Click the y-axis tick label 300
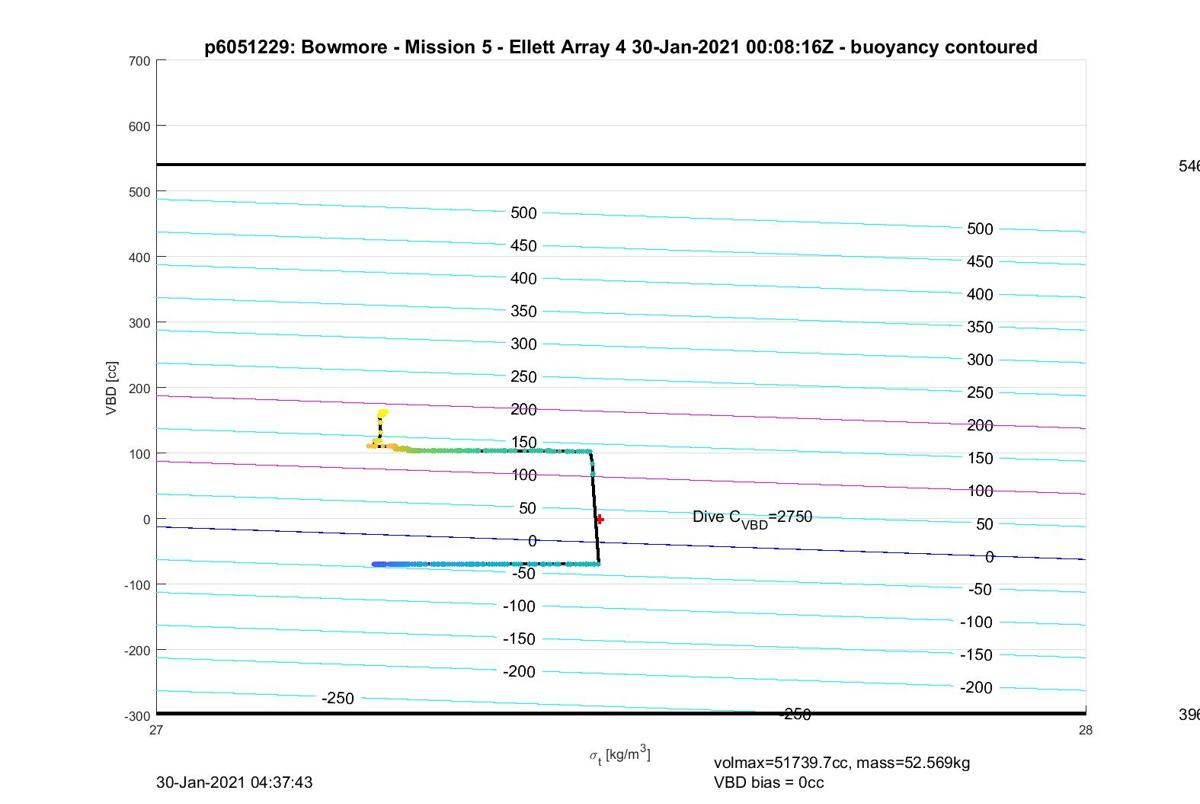The image size is (1200, 804). [x=138, y=323]
